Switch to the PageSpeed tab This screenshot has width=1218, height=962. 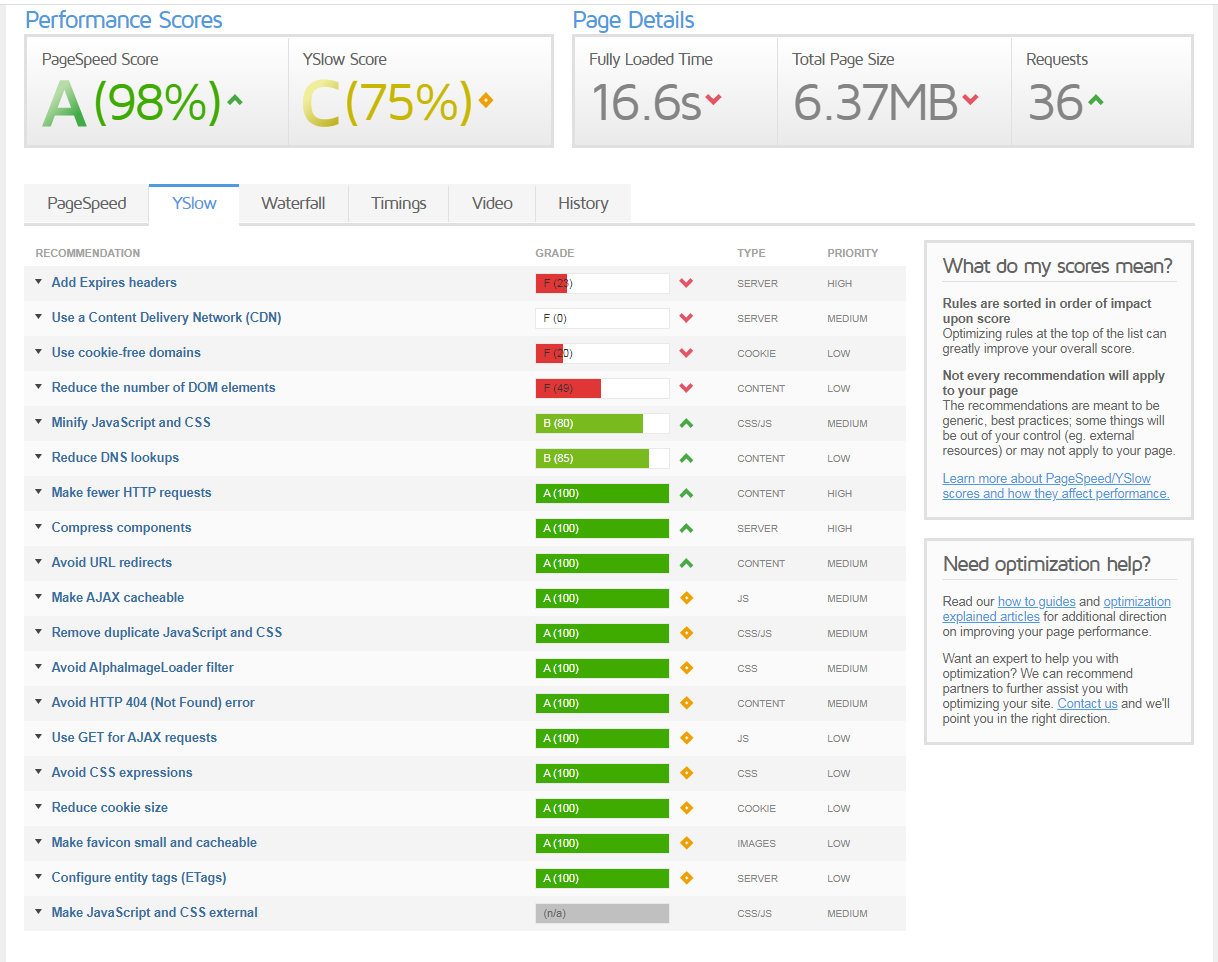pyautogui.click(x=87, y=204)
